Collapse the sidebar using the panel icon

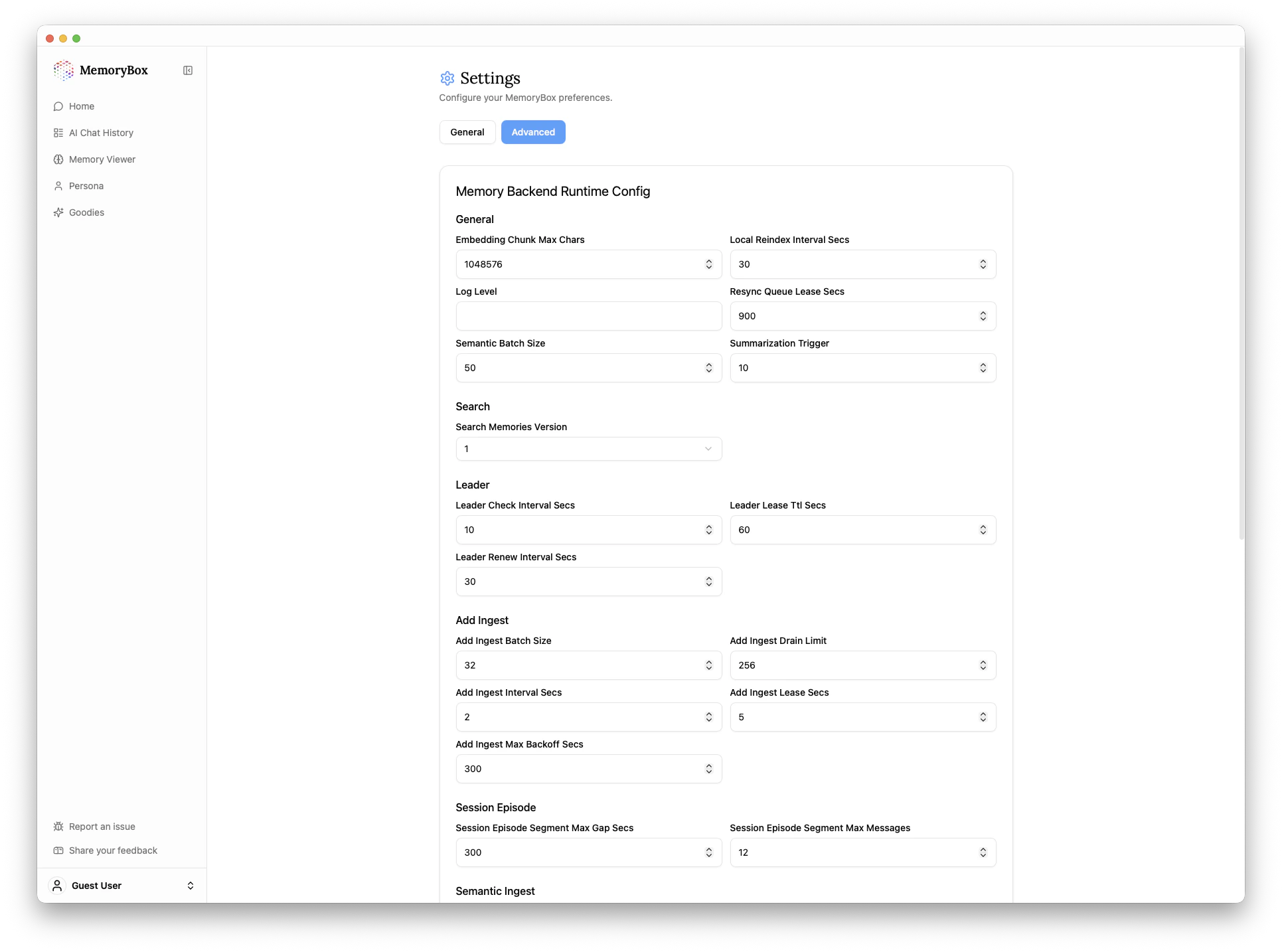click(x=188, y=70)
